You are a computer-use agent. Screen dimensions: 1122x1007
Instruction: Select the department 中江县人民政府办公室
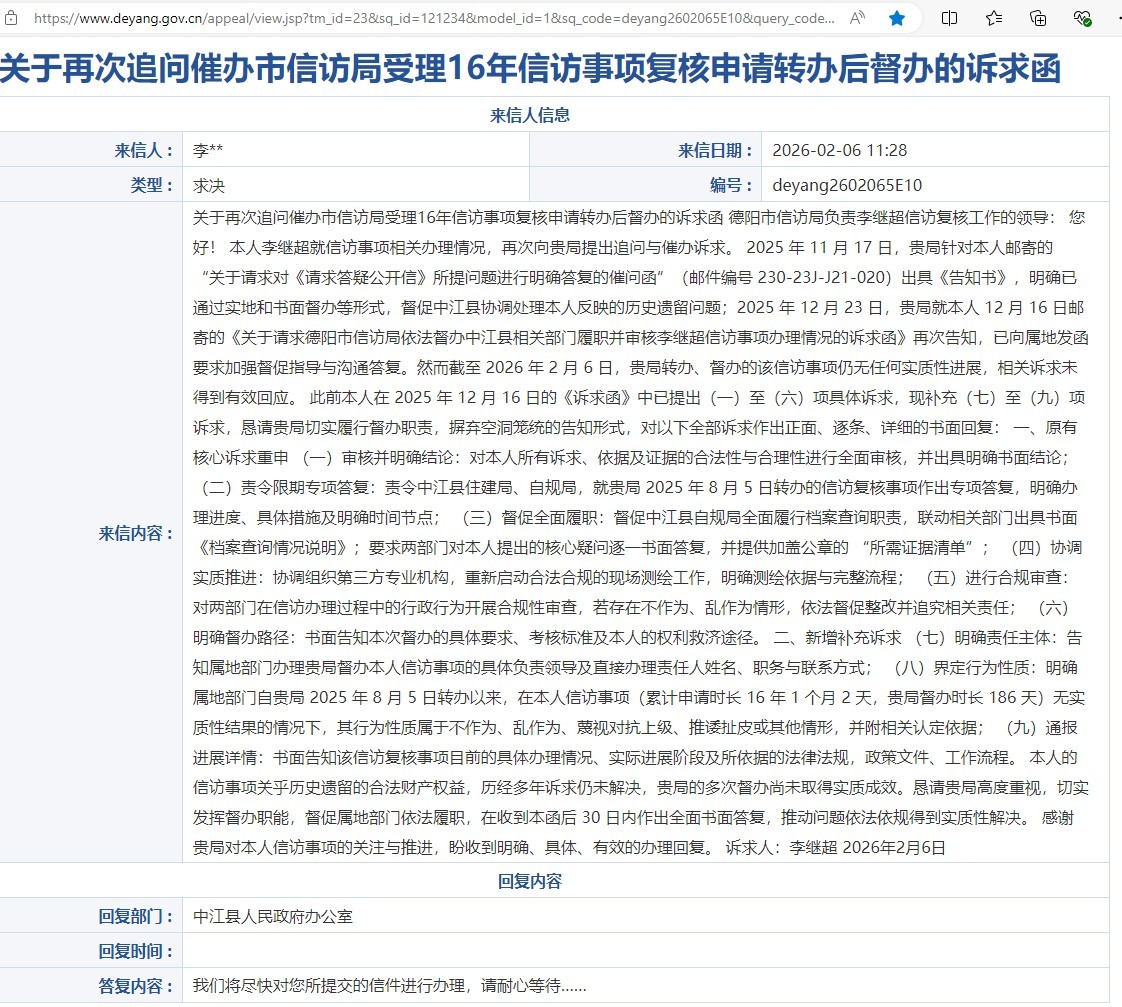pos(273,916)
